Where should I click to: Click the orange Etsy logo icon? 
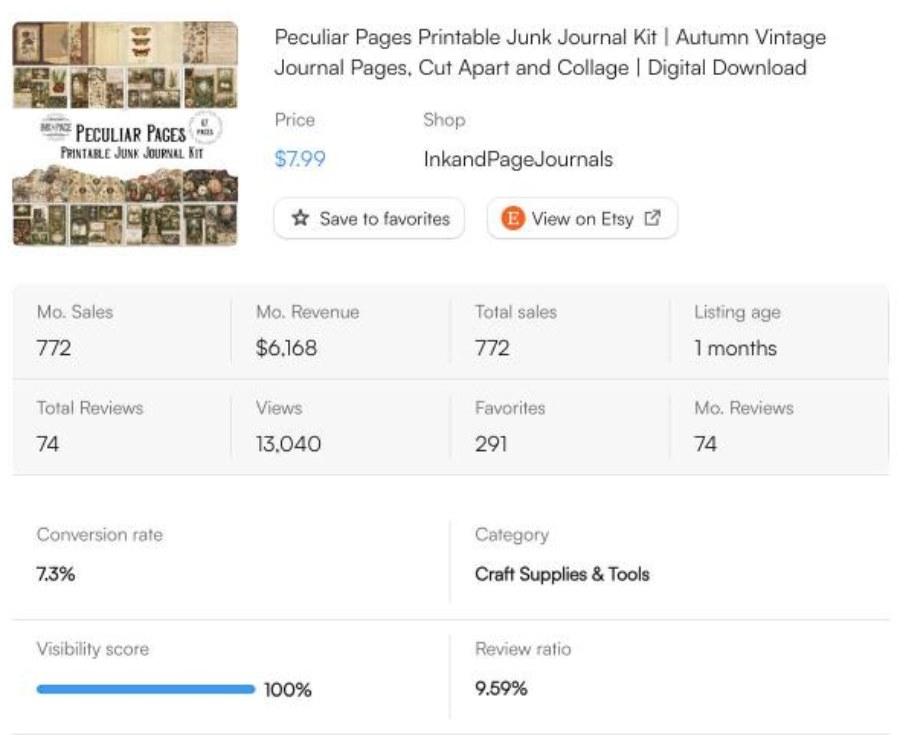click(x=513, y=219)
